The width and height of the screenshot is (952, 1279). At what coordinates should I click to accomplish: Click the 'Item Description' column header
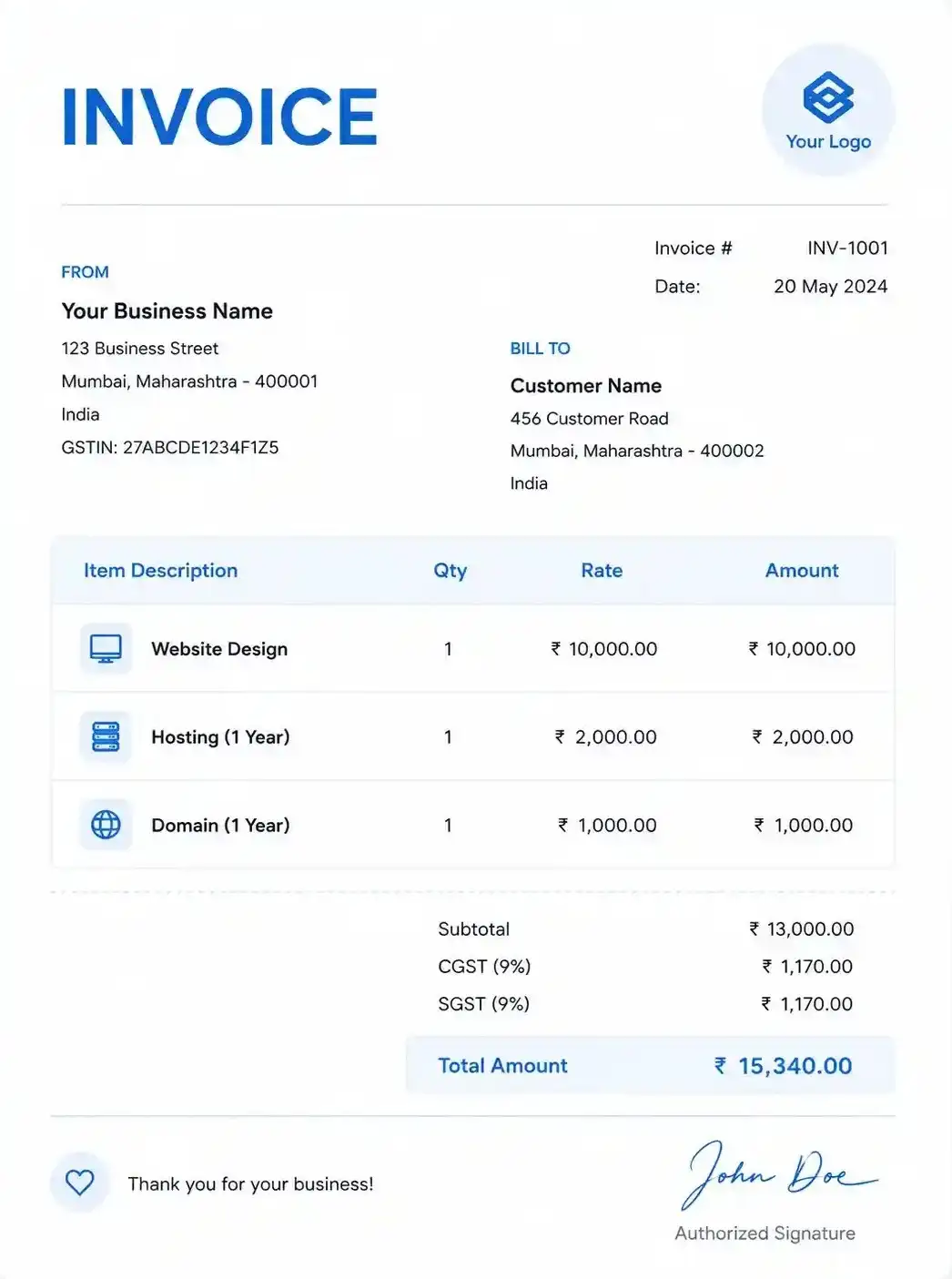coord(160,571)
